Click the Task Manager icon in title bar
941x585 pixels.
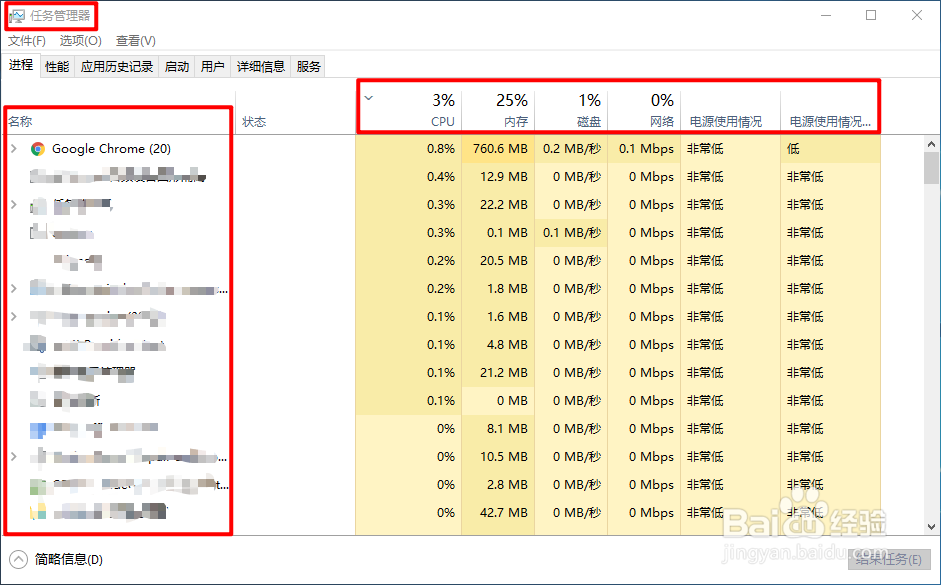[17, 15]
